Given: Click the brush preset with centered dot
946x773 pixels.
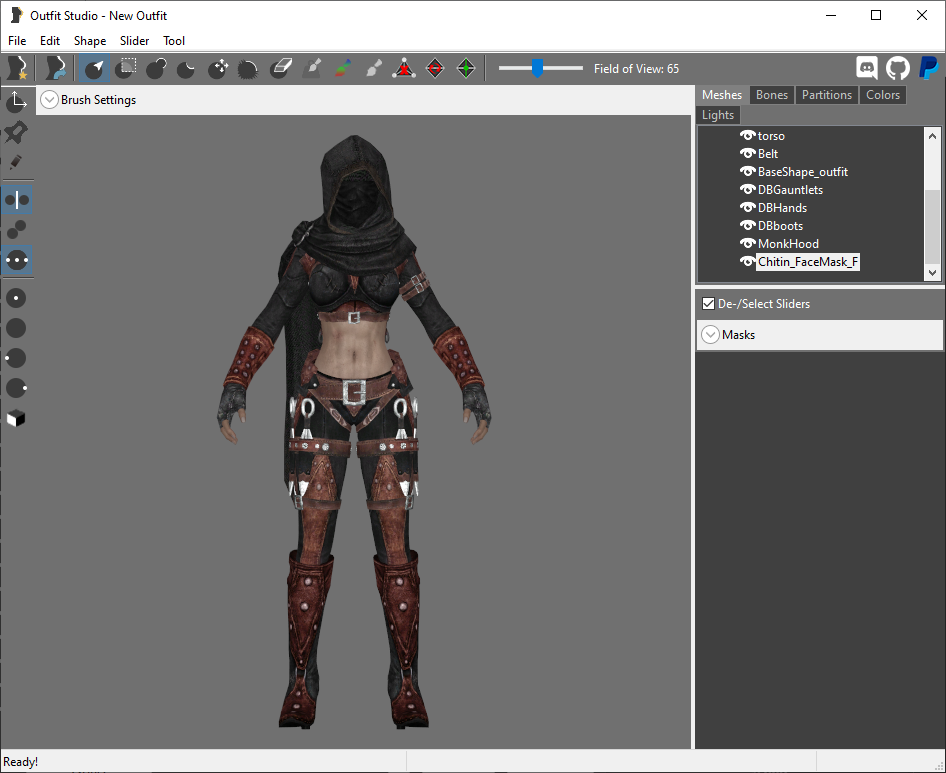Looking at the screenshot, I should coord(16,298).
